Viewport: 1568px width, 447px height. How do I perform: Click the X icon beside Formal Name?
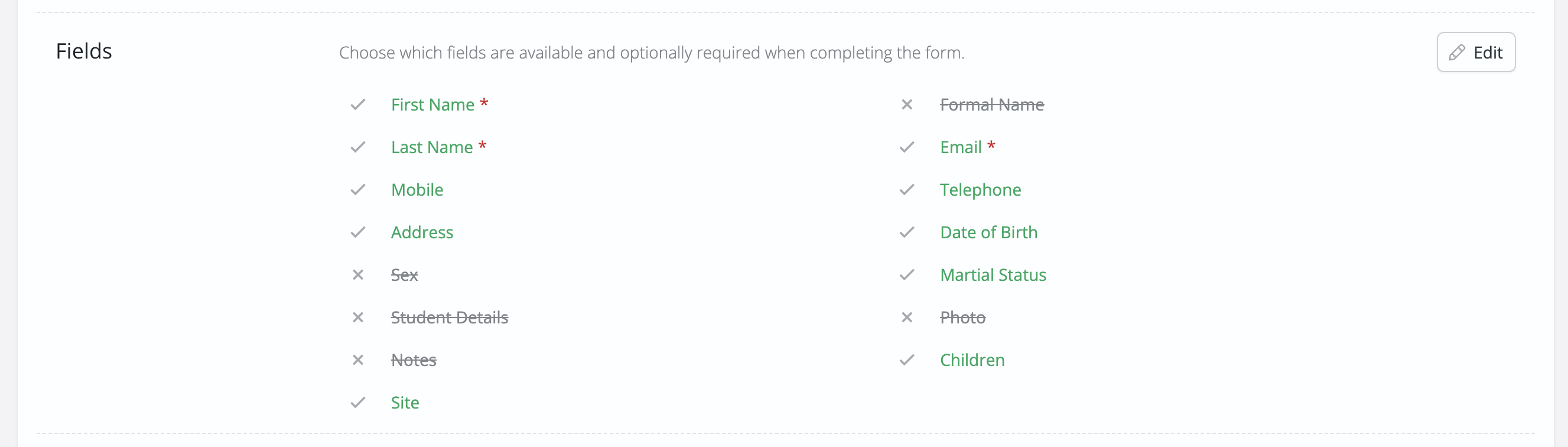906,105
